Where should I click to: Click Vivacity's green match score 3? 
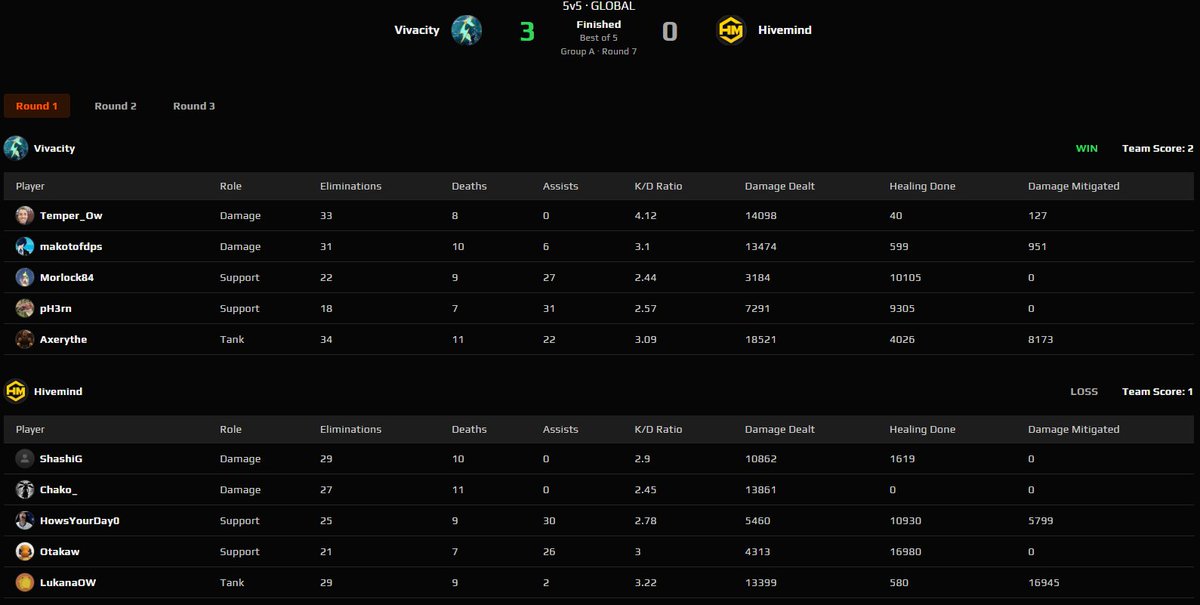point(527,32)
